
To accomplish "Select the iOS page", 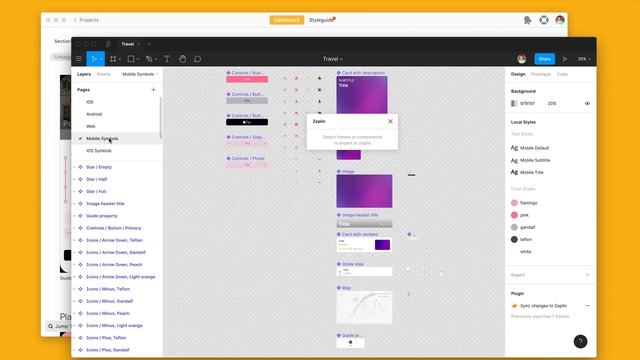I will pos(90,102).
